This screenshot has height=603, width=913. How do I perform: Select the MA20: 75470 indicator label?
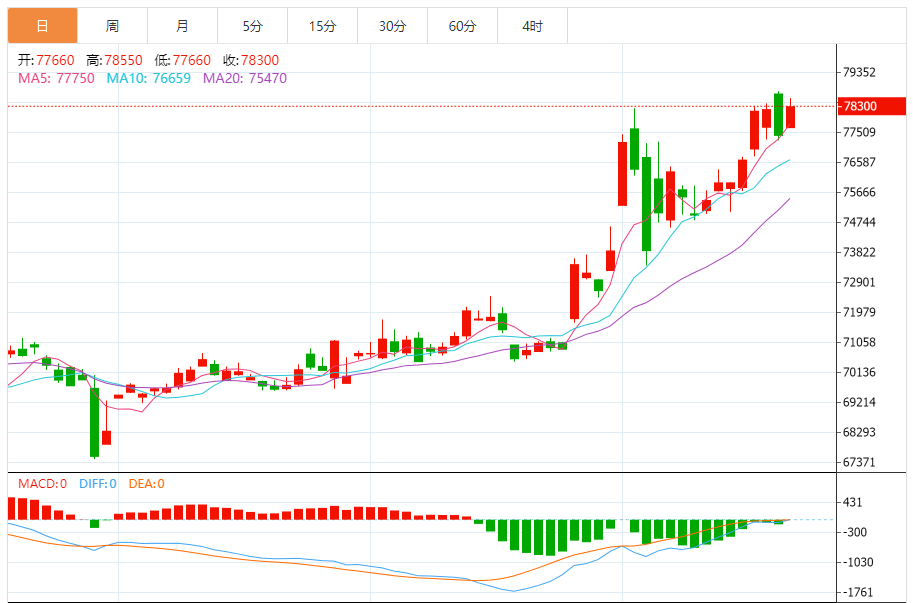(245, 78)
